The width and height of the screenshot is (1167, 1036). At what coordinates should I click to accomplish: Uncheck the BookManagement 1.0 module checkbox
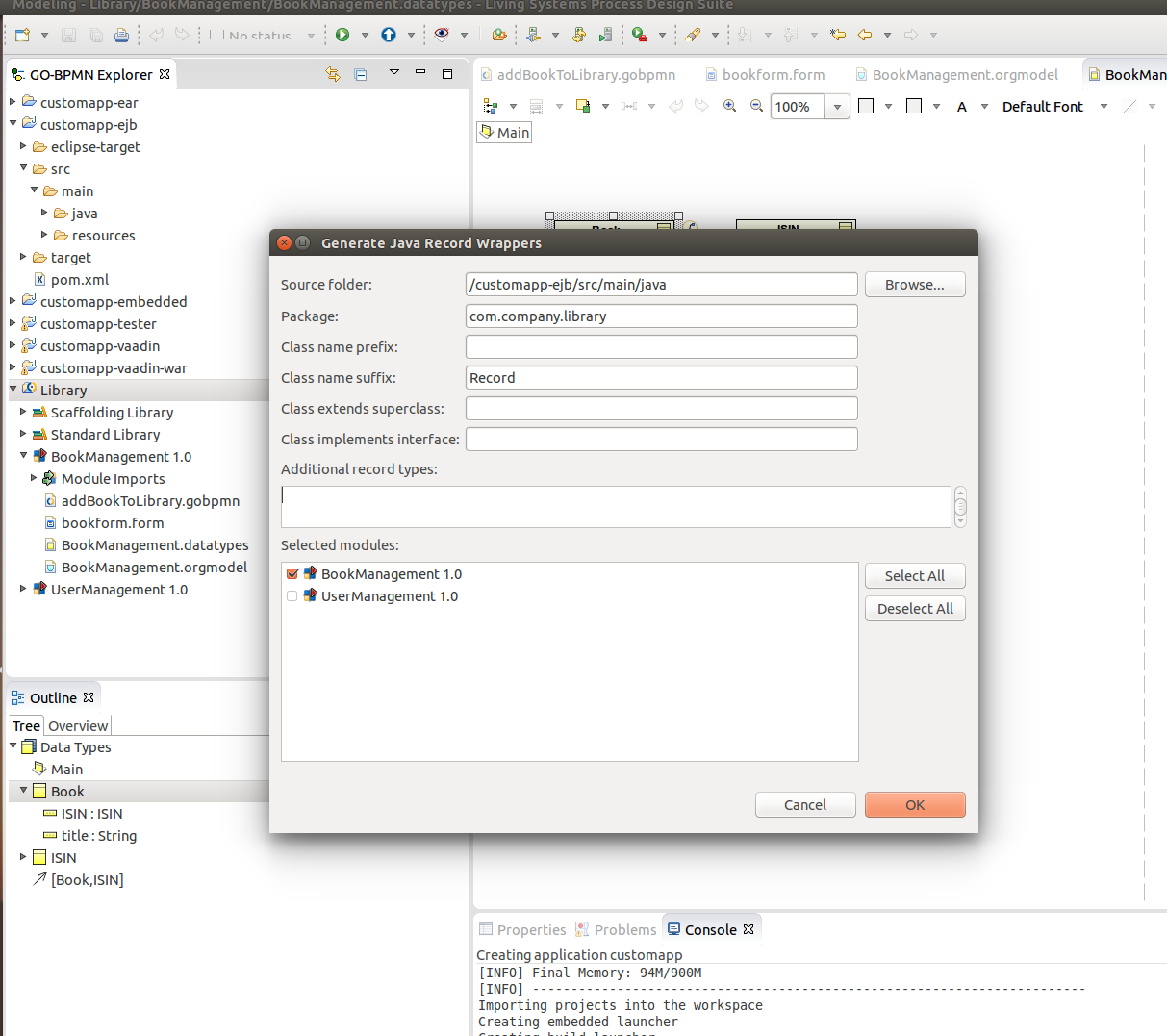(x=292, y=574)
